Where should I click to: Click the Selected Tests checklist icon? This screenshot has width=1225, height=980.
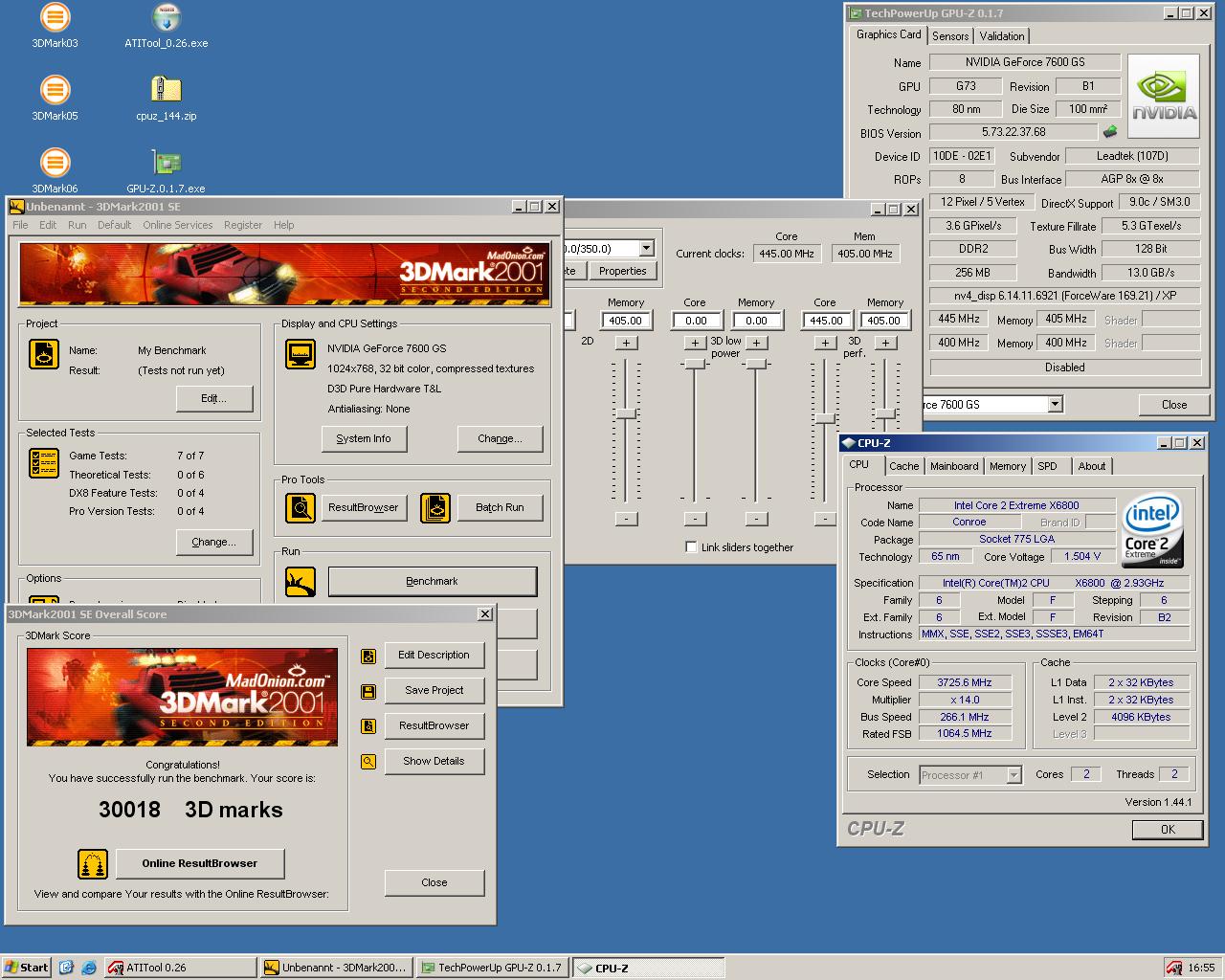[44, 463]
